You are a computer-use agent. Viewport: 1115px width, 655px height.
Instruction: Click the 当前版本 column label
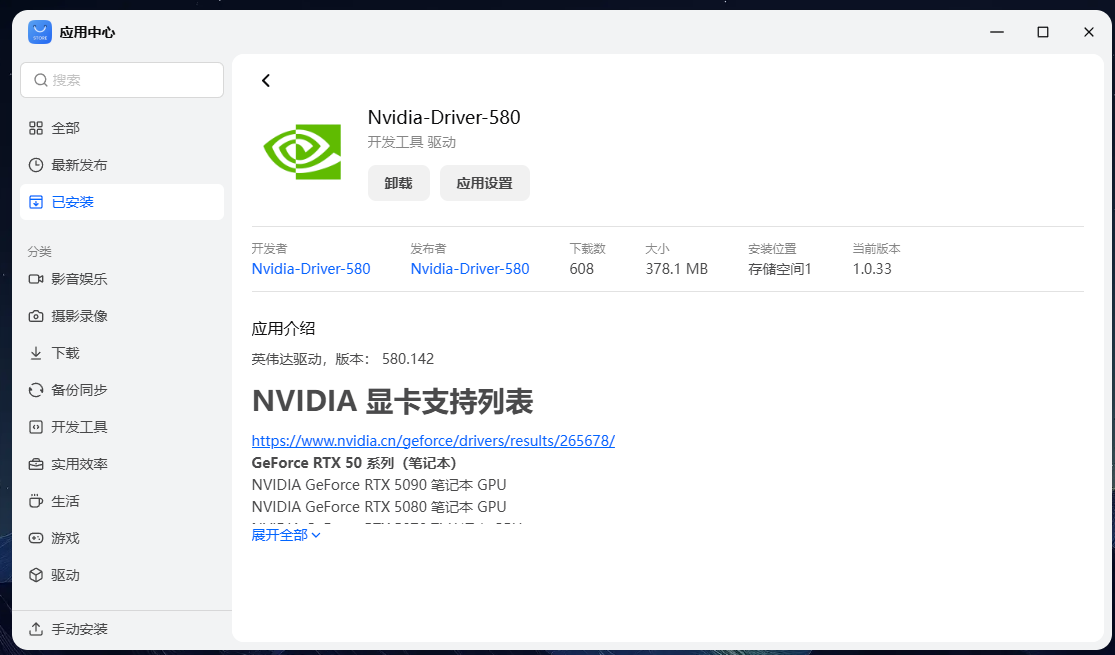tap(876, 249)
